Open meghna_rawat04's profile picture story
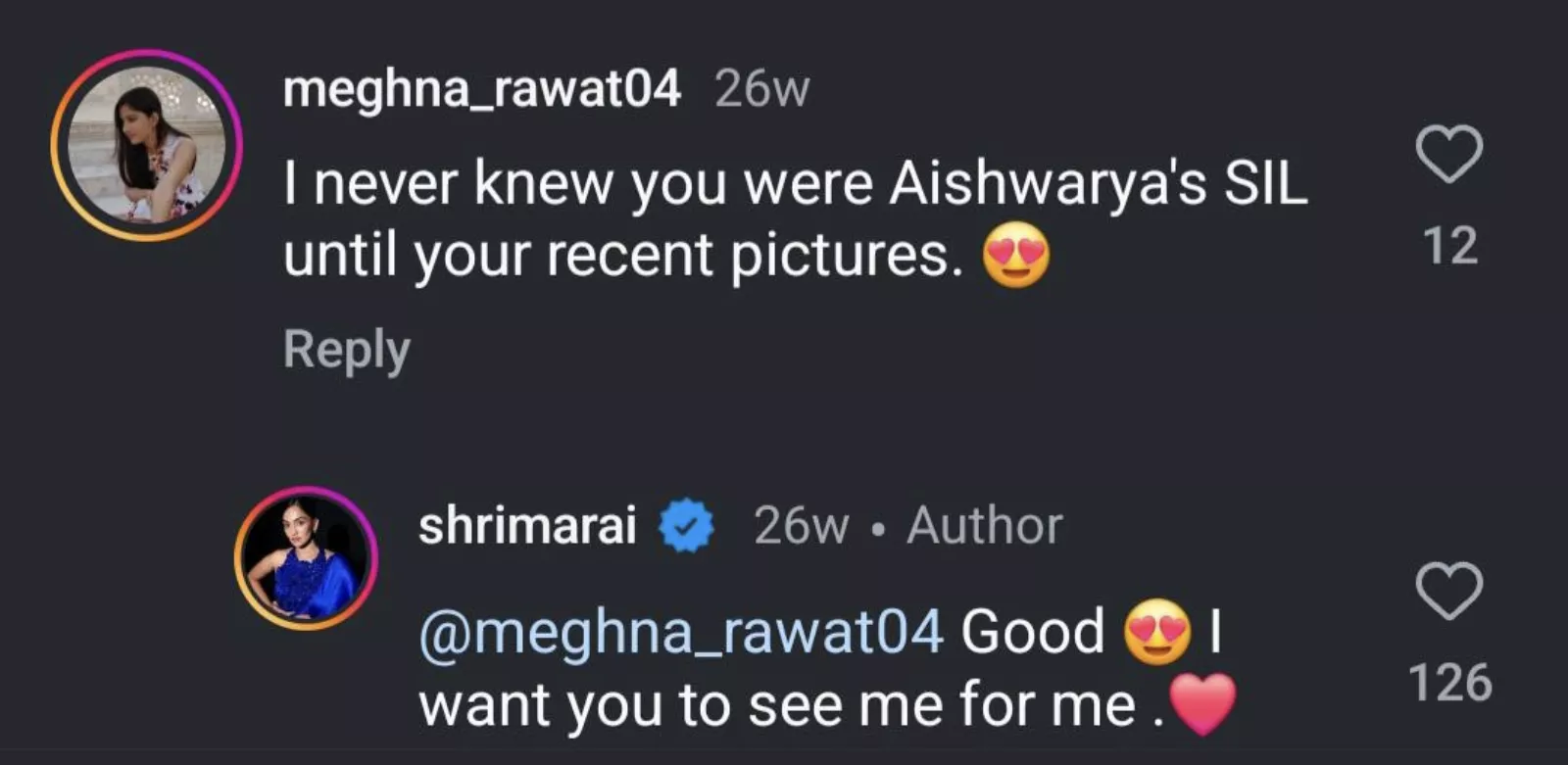The width and height of the screenshot is (1568, 765). click(146, 145)
